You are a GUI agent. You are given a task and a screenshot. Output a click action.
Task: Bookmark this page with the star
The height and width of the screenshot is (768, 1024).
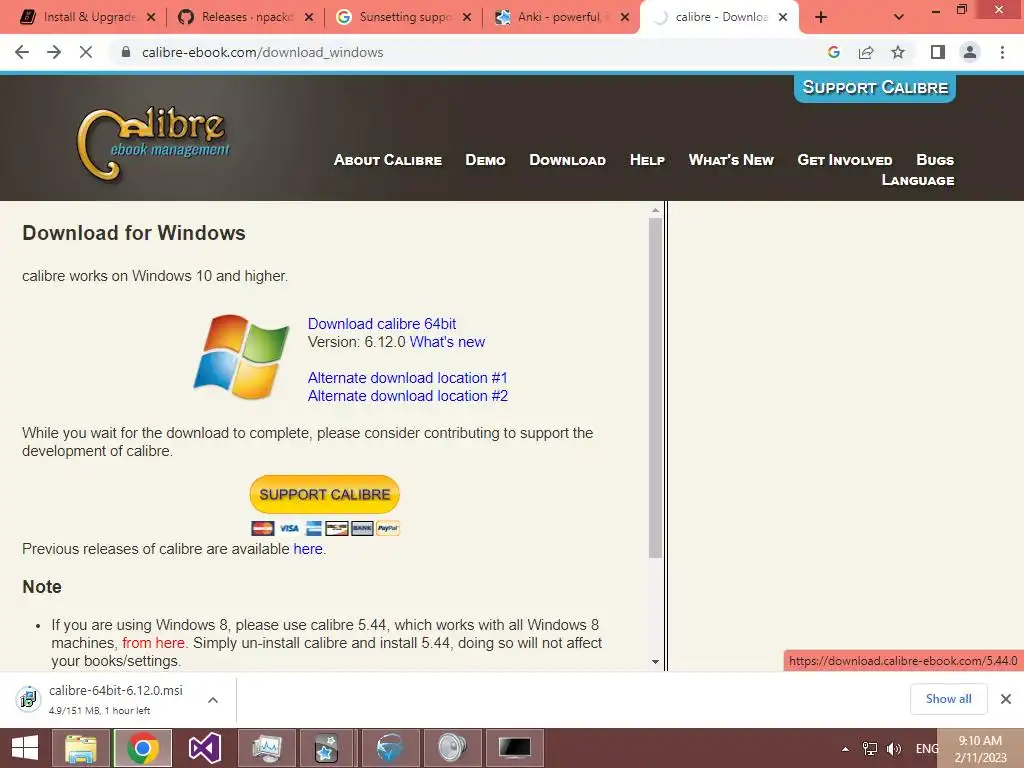tap(898, 52)
